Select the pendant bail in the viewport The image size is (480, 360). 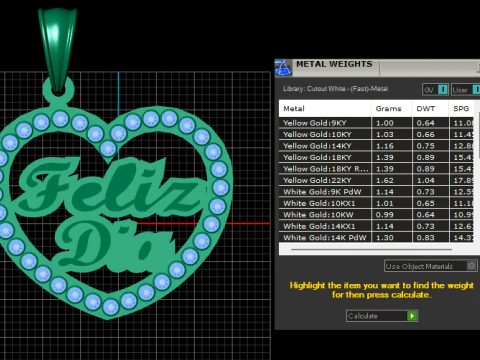(x=58, y=50)
